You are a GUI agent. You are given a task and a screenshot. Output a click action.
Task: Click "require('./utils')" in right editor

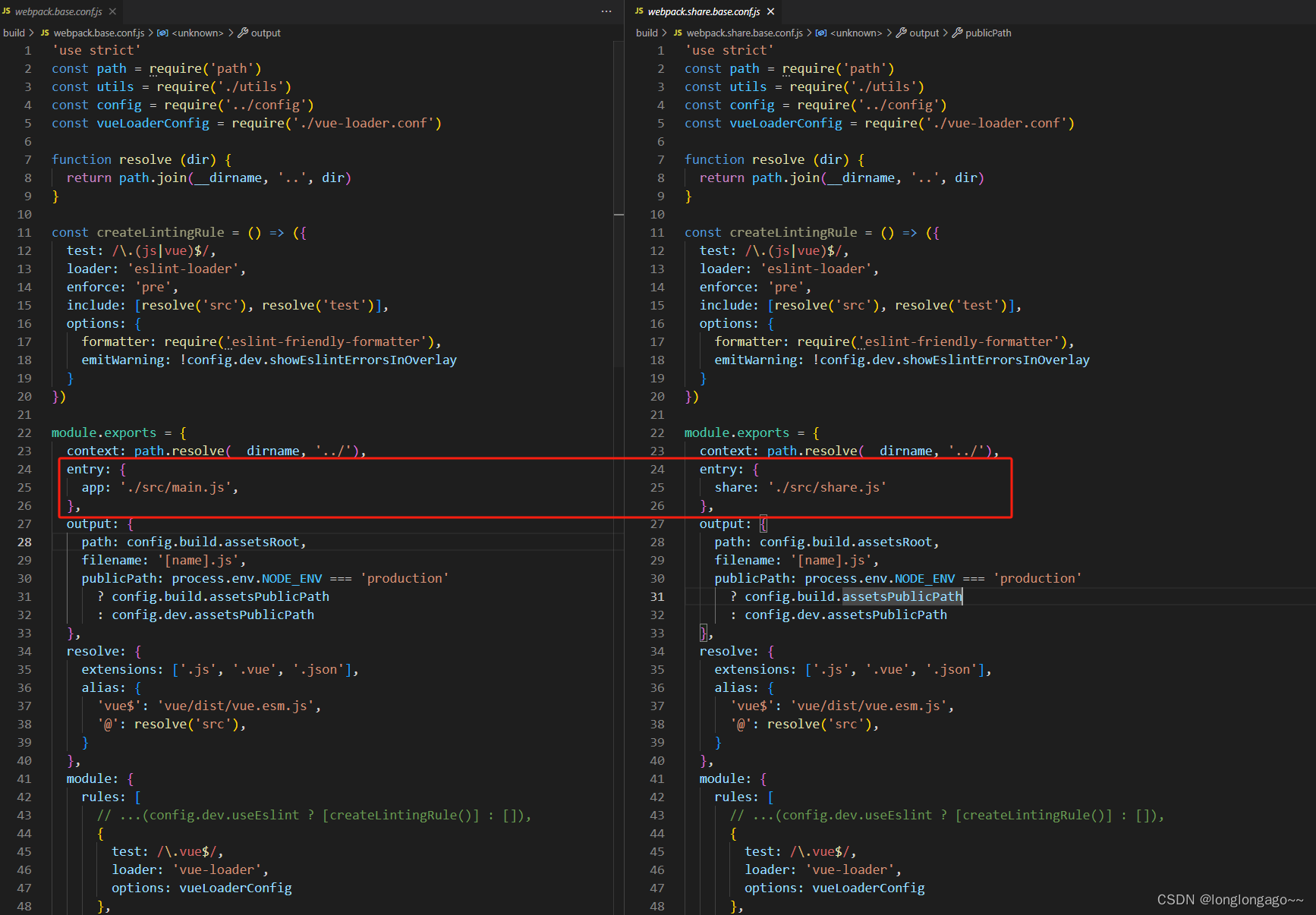[857, 86]
